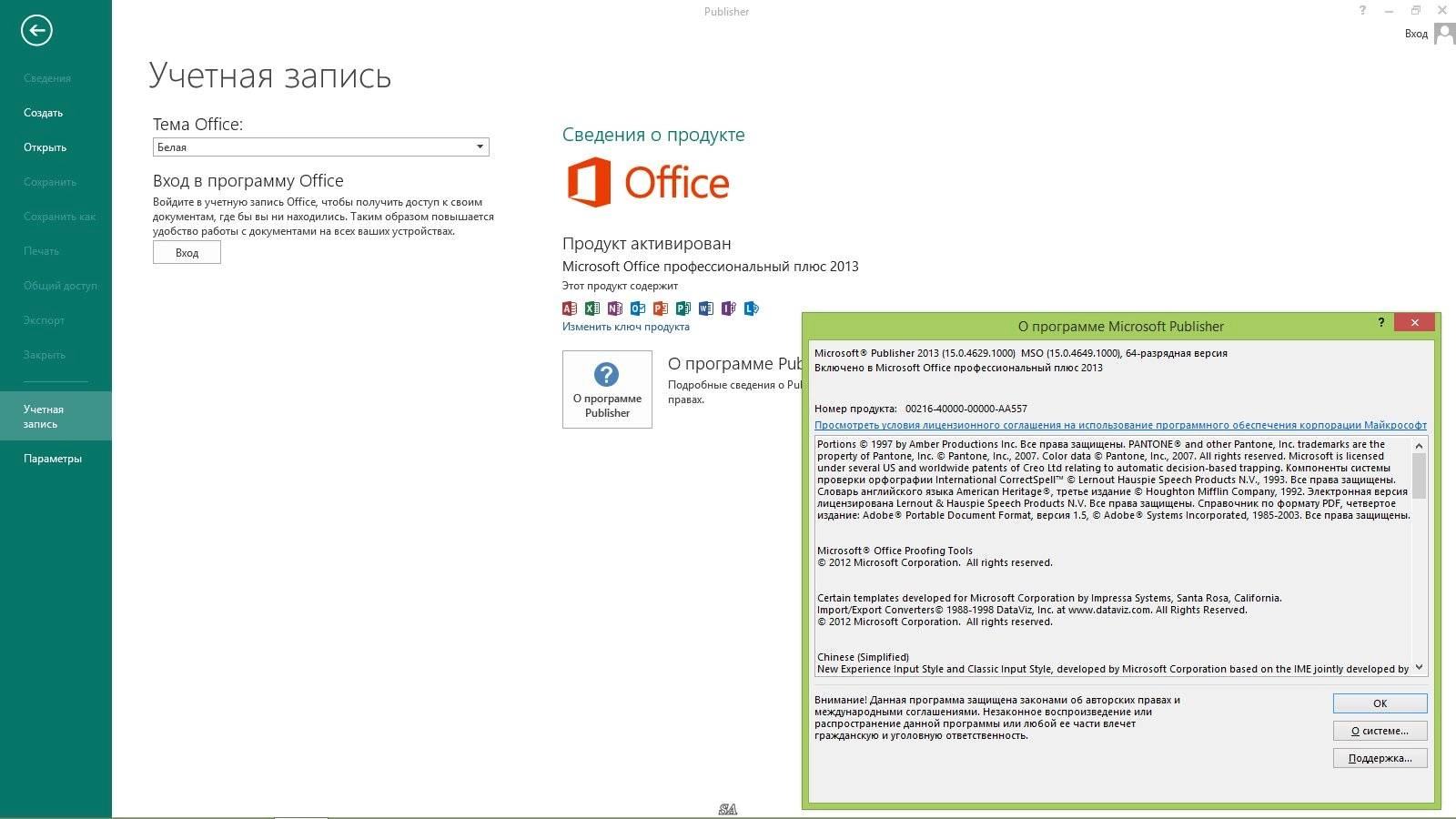Click the main window help question mark
The image size is (1456, 819).
click(1362, 11)
